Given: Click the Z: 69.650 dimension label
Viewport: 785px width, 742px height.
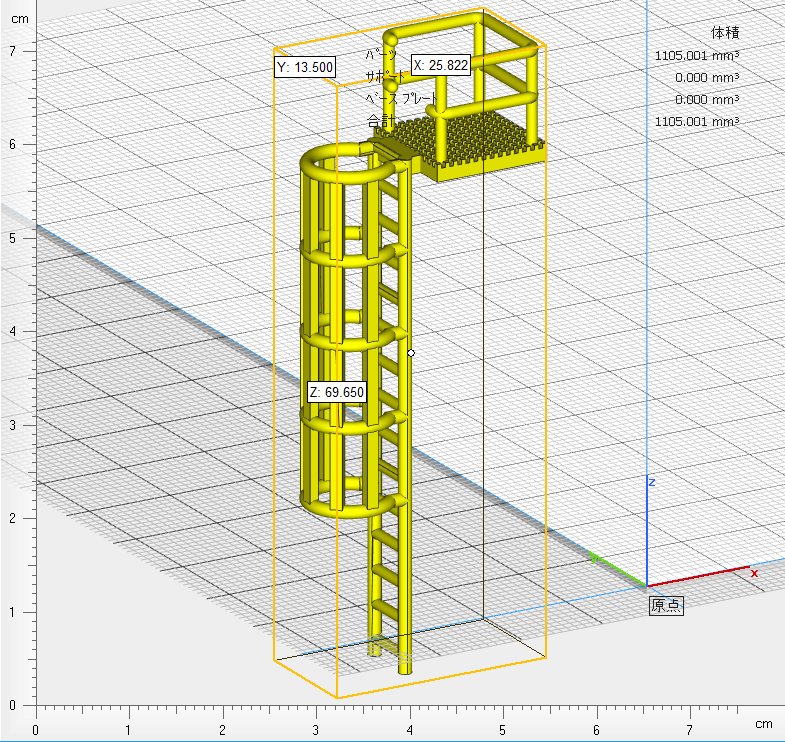Looking at the screenshot, I should (336, 392).
